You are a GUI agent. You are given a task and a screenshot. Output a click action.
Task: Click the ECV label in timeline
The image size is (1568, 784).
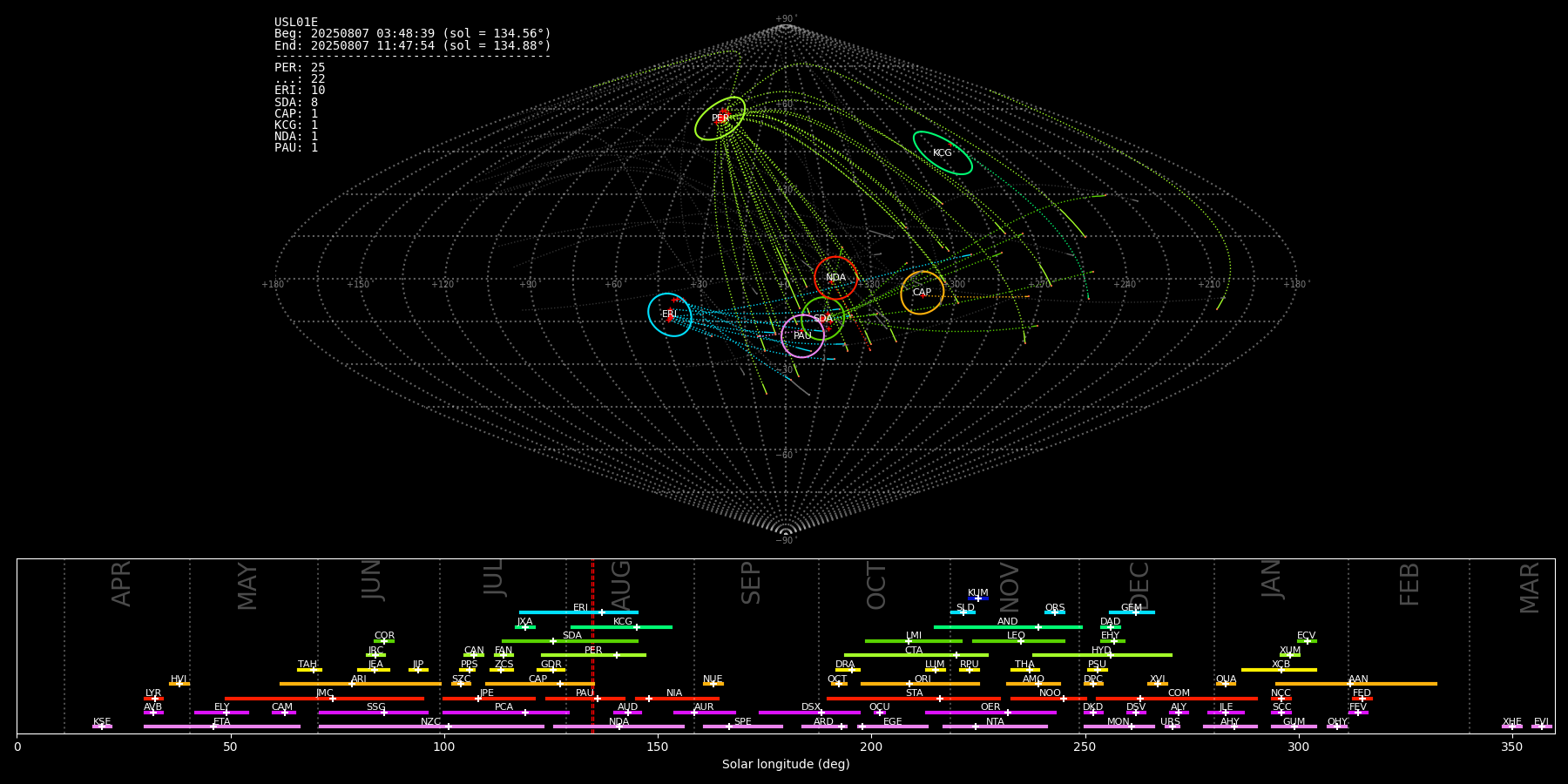click(1306, 636)
